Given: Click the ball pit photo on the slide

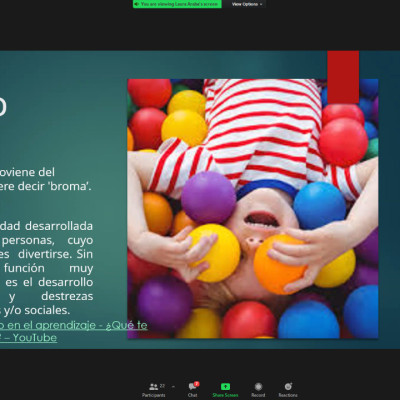Looking at the screenshot, I should tap(253, 209).
